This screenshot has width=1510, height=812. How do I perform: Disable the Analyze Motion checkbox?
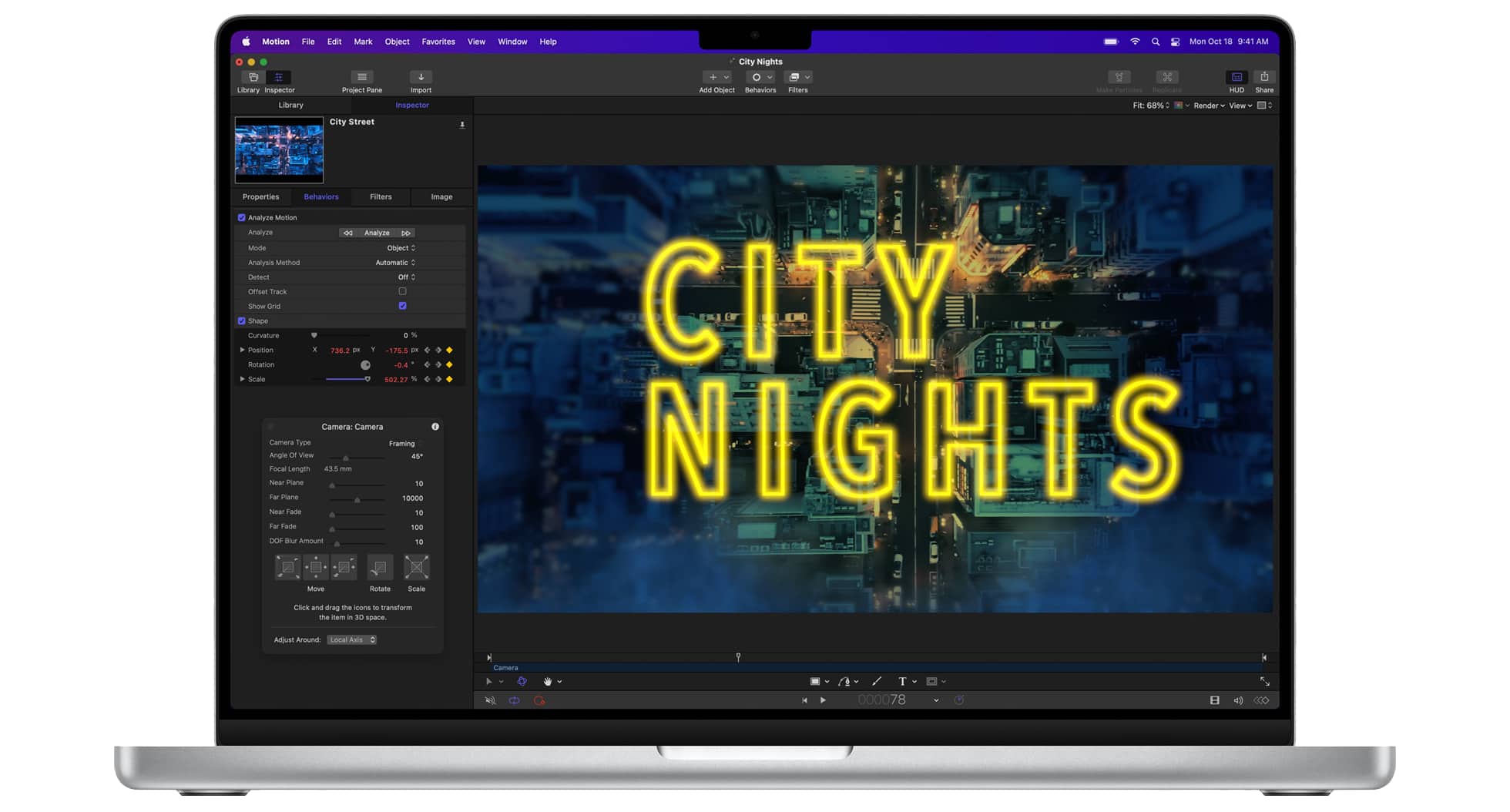242,218
